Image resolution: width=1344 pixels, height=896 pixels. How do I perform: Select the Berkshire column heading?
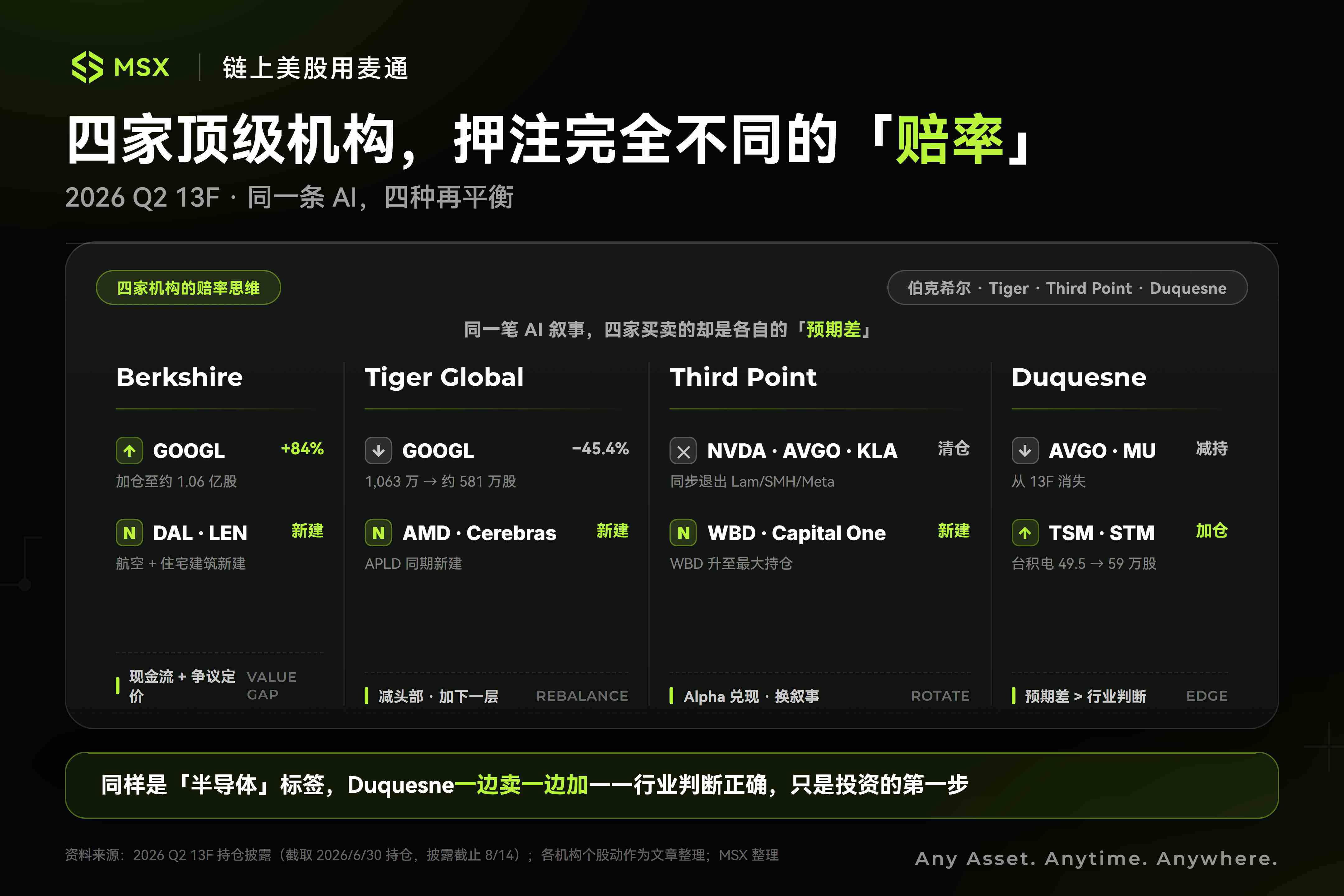coord(180,377)
